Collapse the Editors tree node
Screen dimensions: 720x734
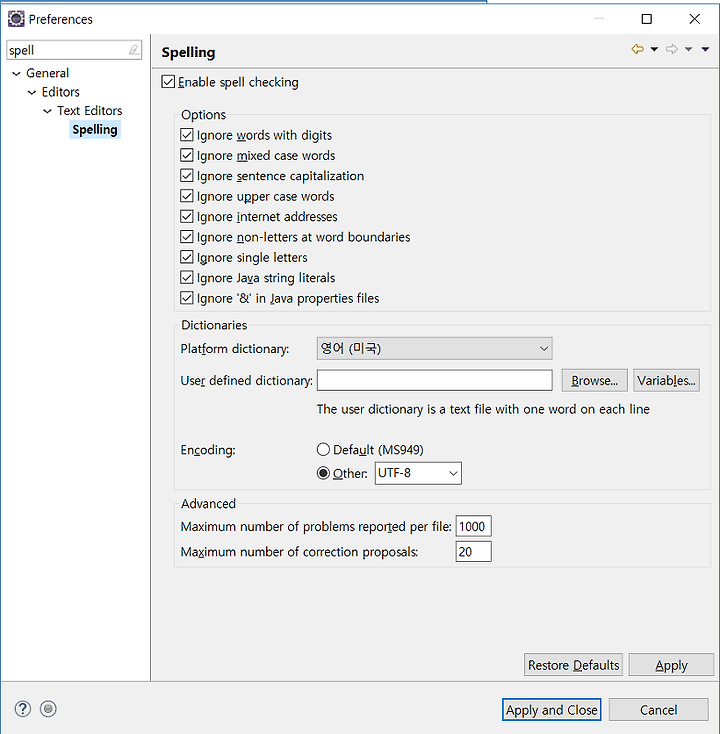click(32, 92)
